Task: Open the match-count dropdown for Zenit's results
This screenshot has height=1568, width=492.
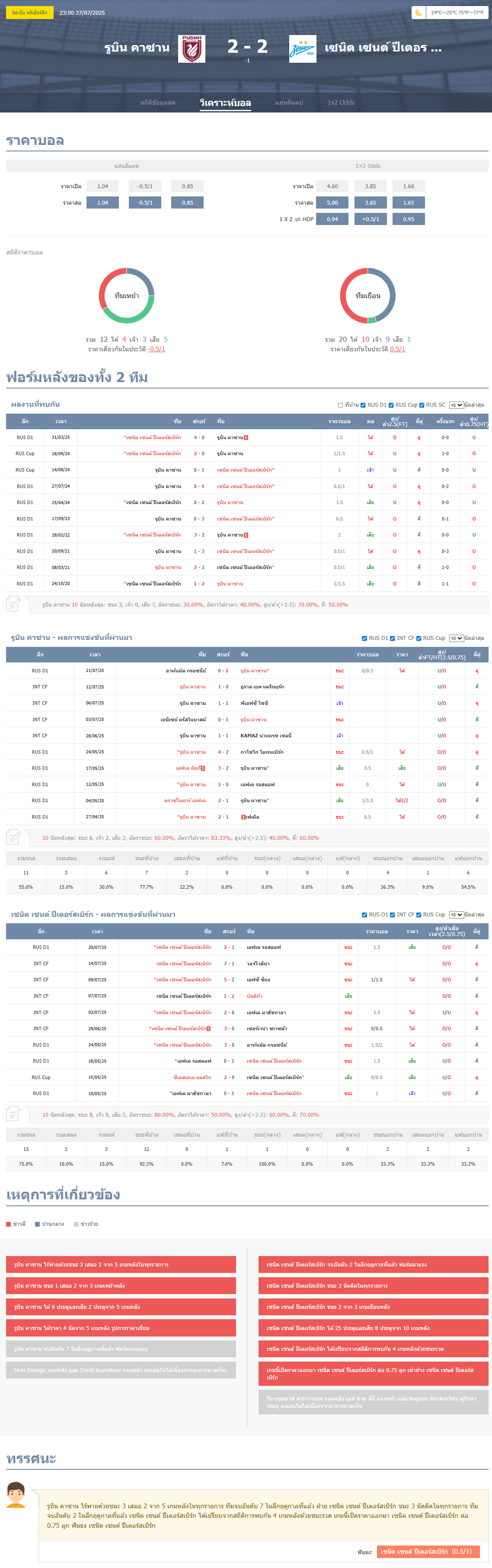Action: 456,915
